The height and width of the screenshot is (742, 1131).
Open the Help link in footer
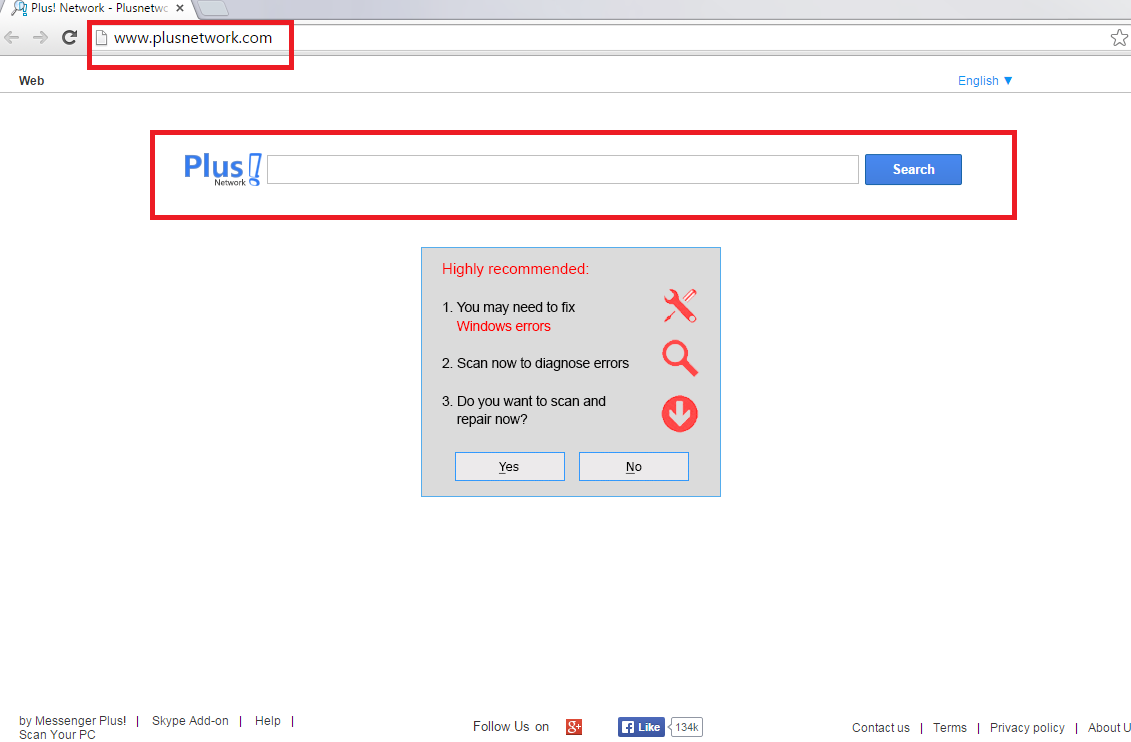268,721
